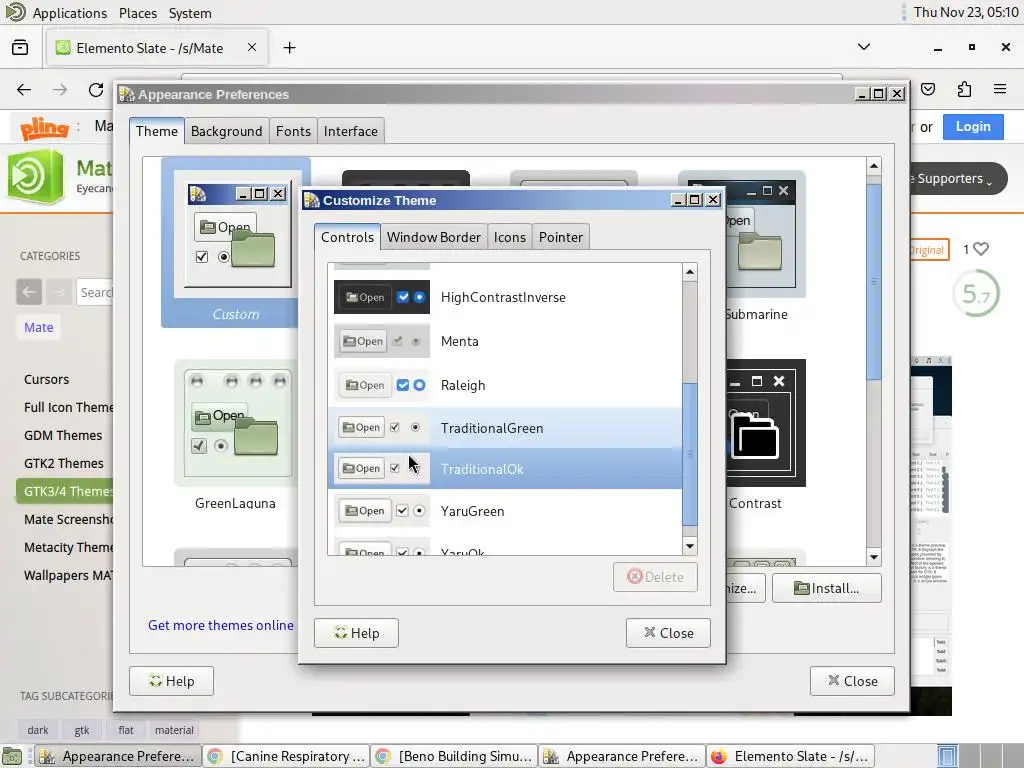Switch to the Pointer tab
Image resolution: width=1024 pixels, height=768 pixels.
pyautogui.click(x=560, y=237)
